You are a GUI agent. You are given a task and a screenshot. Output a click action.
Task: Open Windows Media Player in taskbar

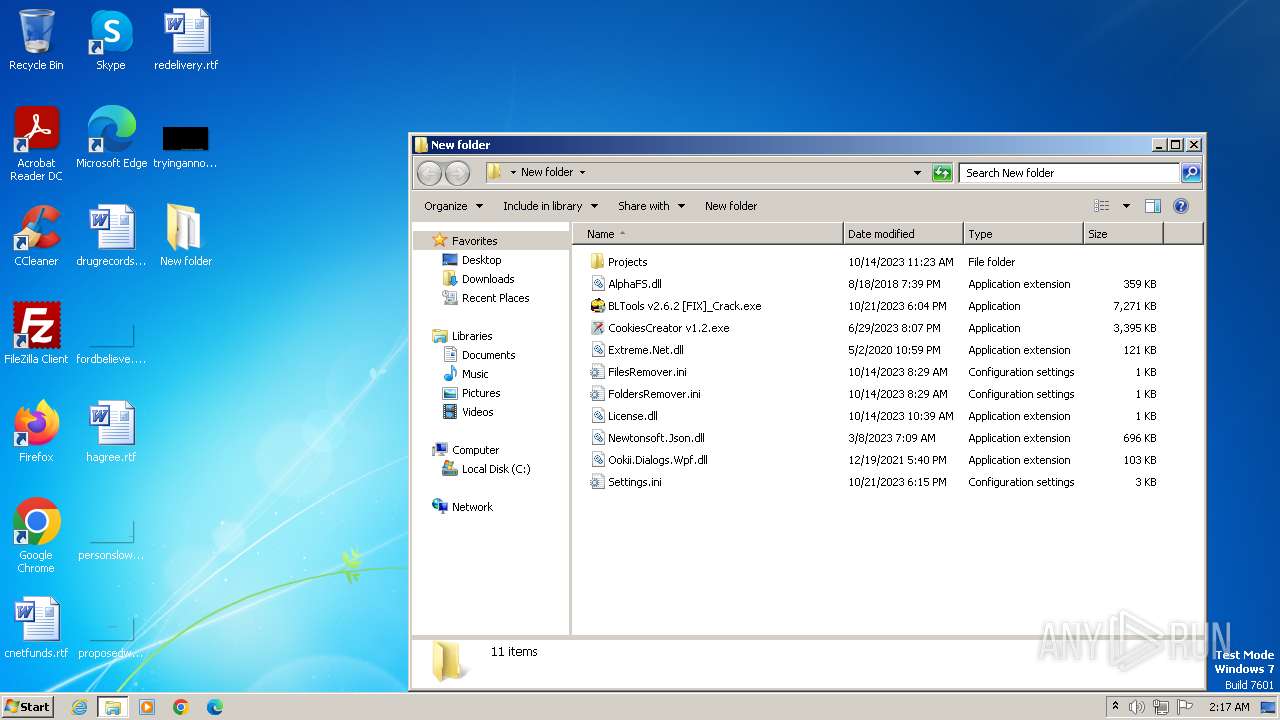(x=147, y=707)
